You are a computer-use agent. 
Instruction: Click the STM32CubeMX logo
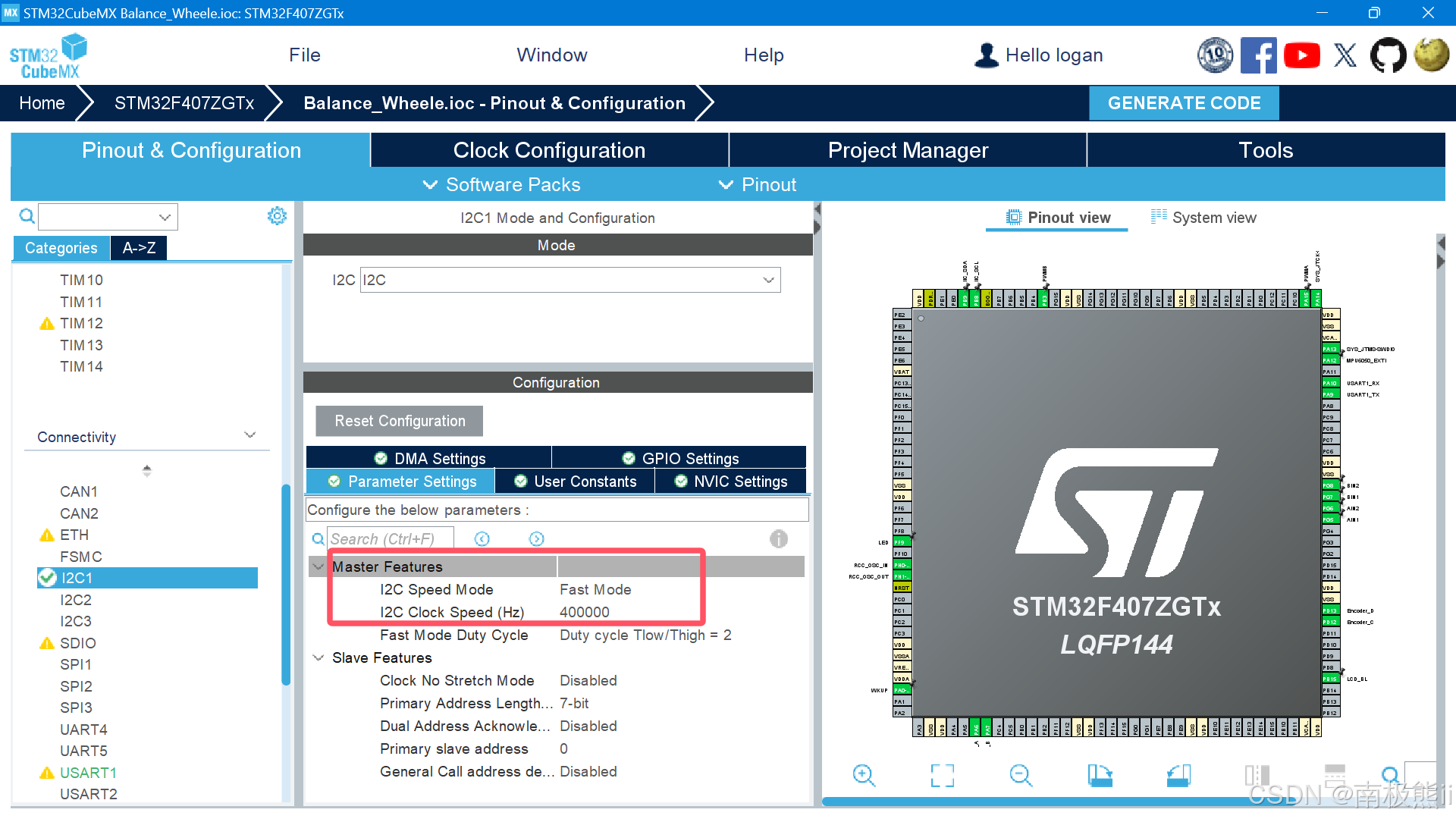pyautogui.click(x=49, y=56)
